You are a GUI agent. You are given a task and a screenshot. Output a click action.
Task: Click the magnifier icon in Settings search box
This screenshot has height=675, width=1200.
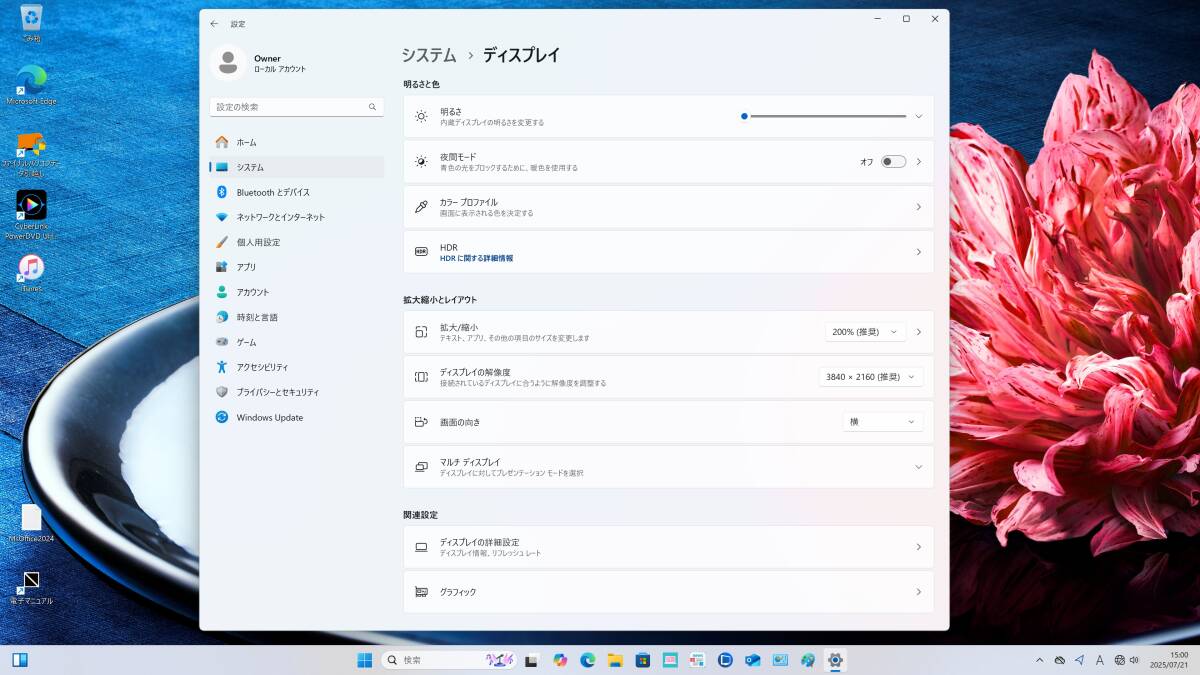pyautogui.click(x=372, y=107)
